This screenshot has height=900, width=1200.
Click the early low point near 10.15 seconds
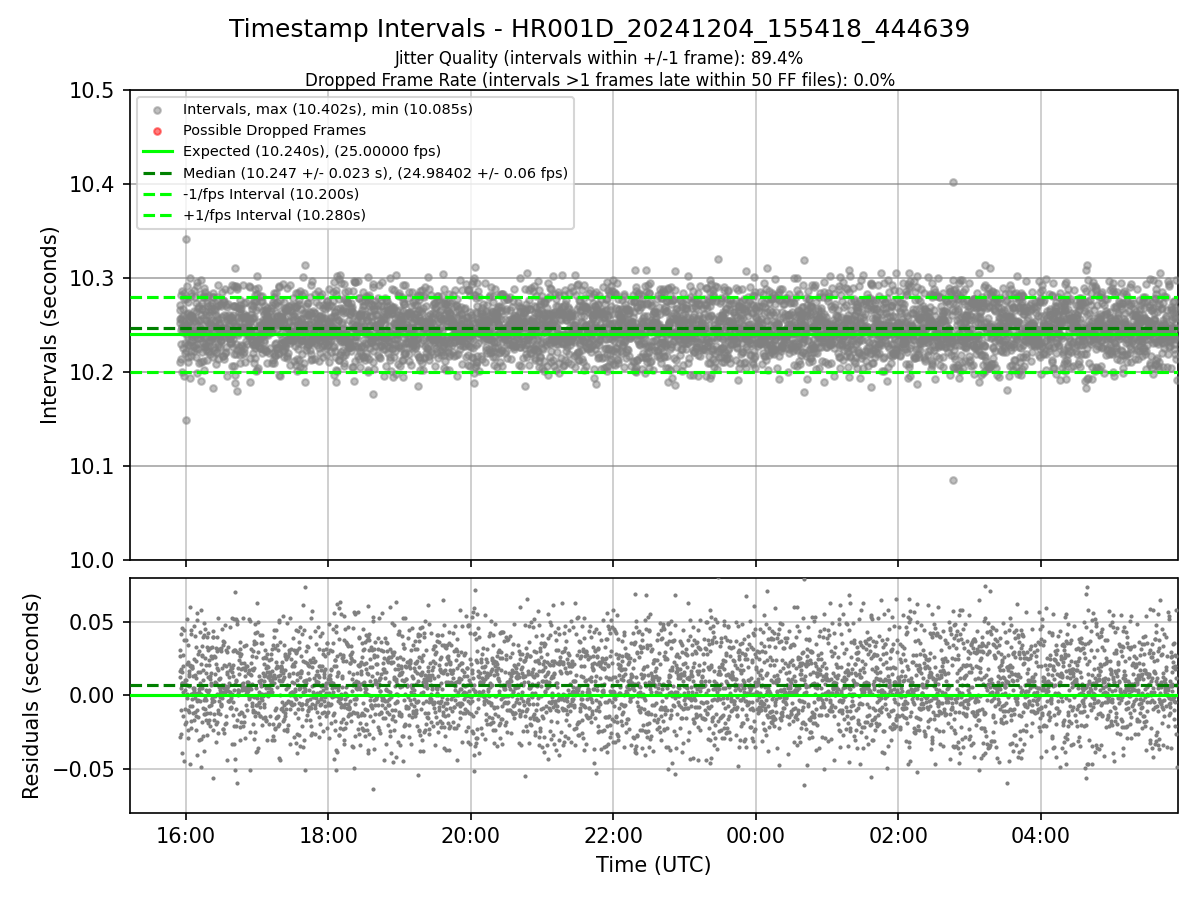[186, 420]
